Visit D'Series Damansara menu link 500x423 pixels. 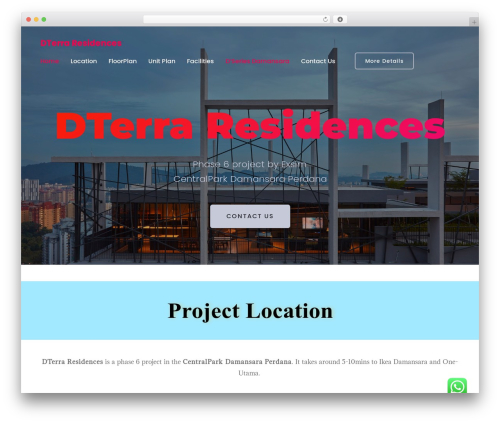tap(257, 61)
